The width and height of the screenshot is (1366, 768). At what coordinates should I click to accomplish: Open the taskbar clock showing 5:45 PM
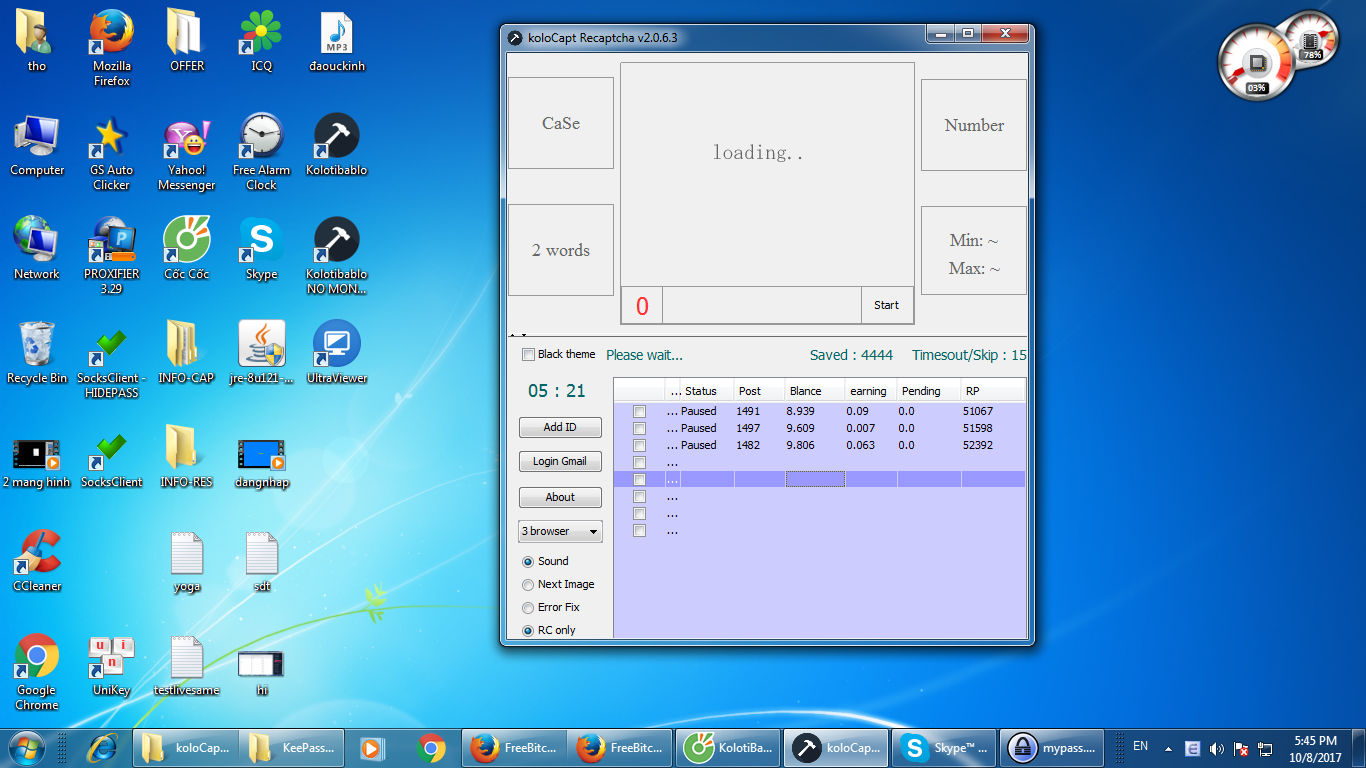[x=1315, y=748]
